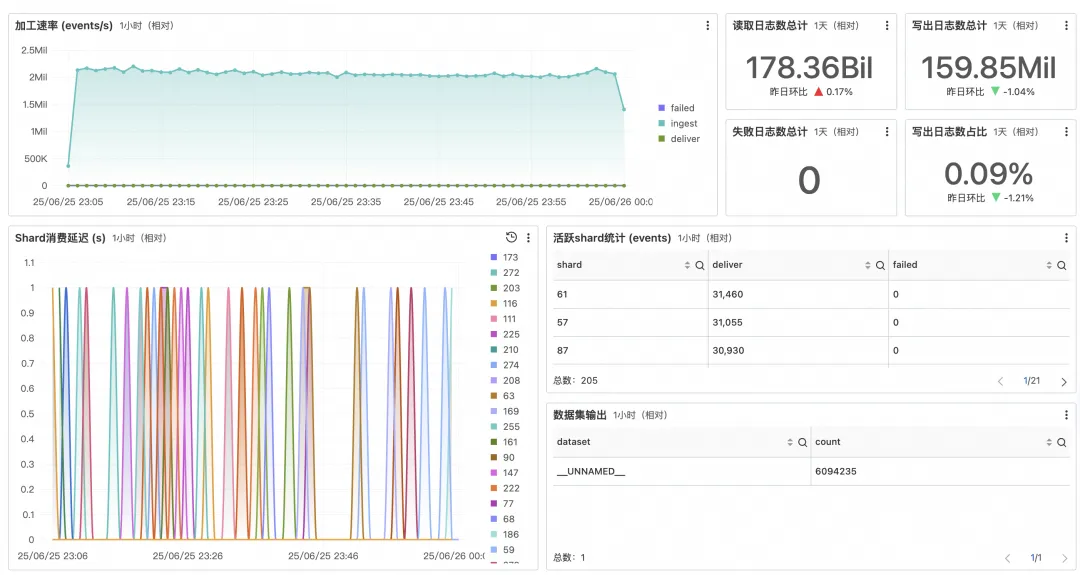Sort the count column

(1049, 442)
